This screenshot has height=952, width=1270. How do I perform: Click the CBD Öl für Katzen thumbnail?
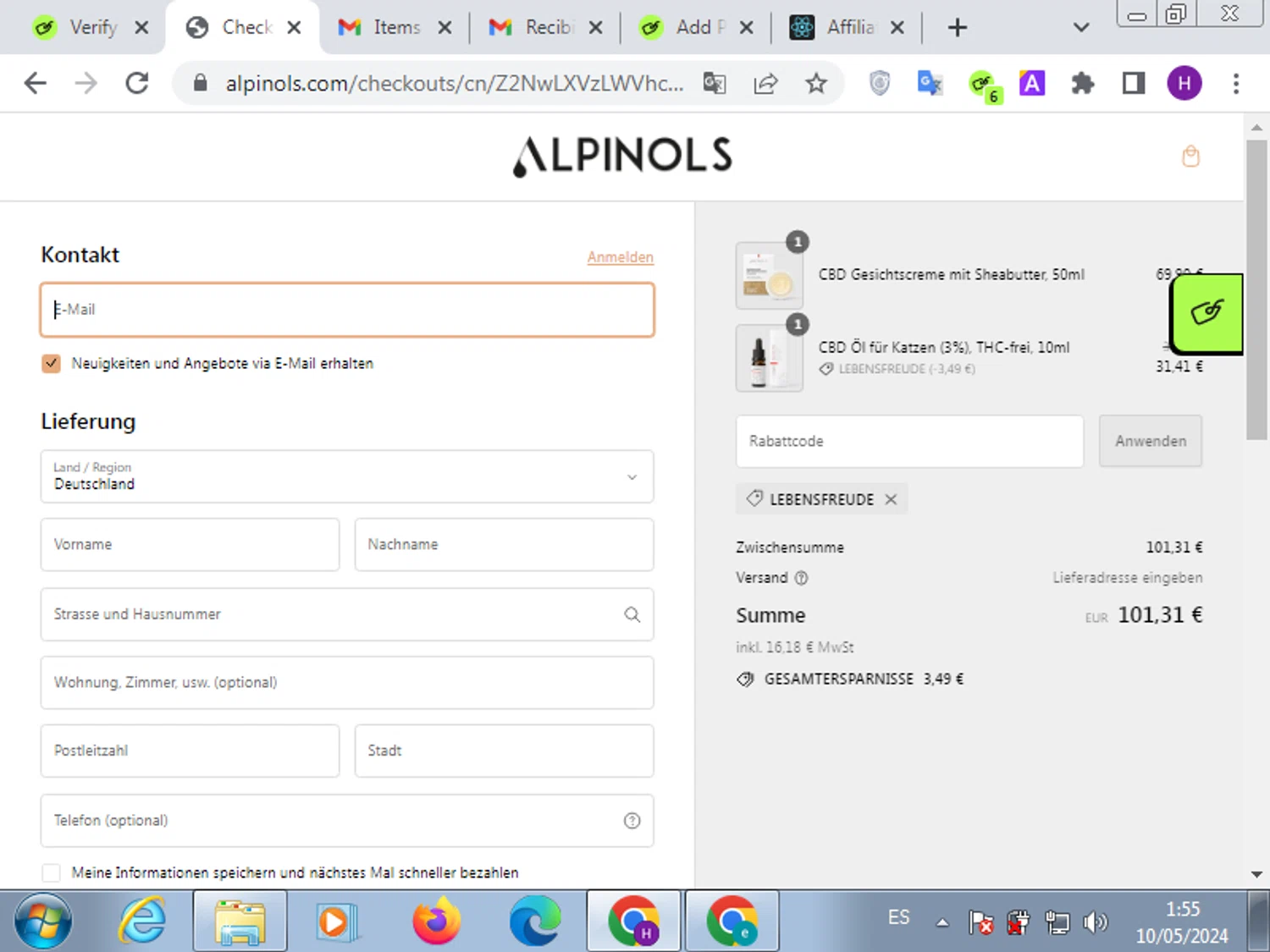[x=769, y=357]
